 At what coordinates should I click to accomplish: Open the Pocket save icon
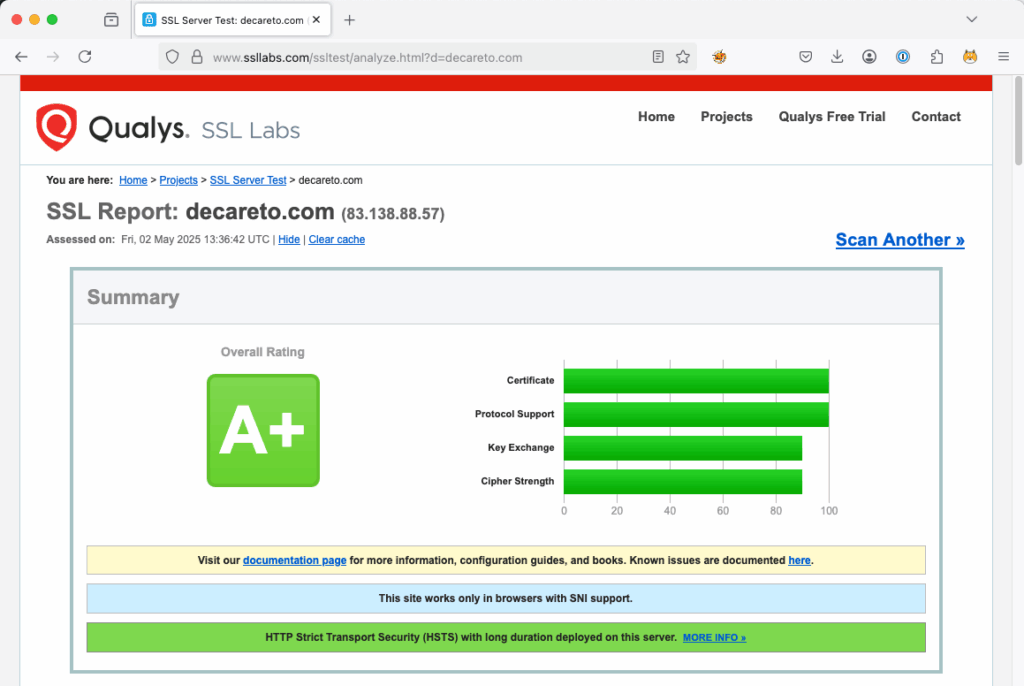[806, 57]
